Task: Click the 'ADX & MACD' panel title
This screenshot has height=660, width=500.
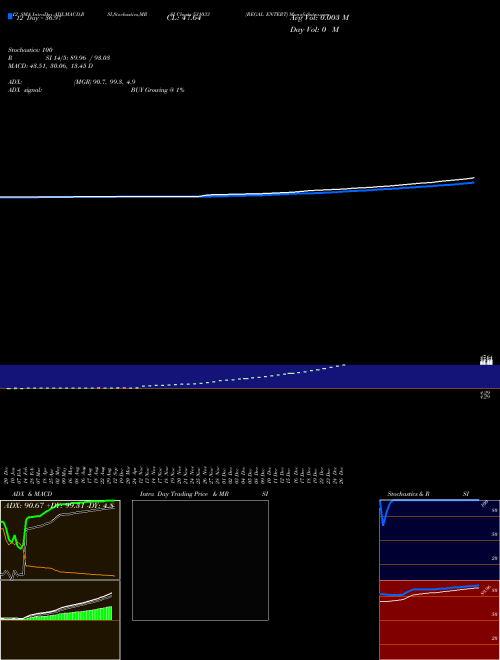Action: point(32,494)
